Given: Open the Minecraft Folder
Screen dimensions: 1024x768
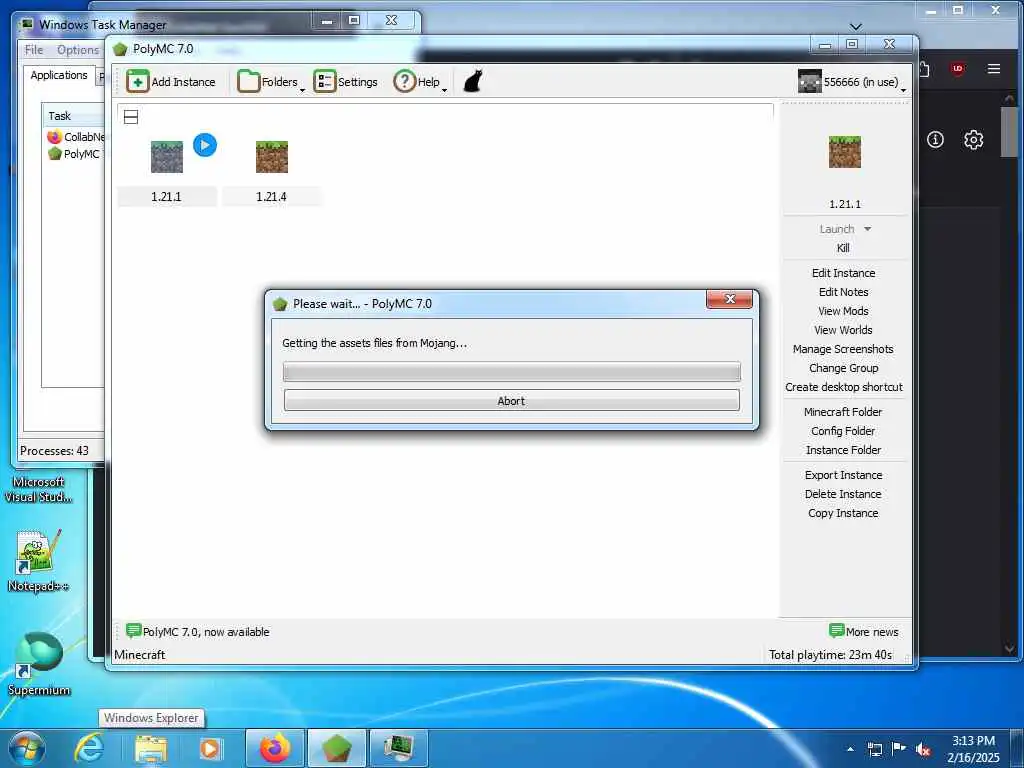Looking at the screenshot, I should (842, 412).
